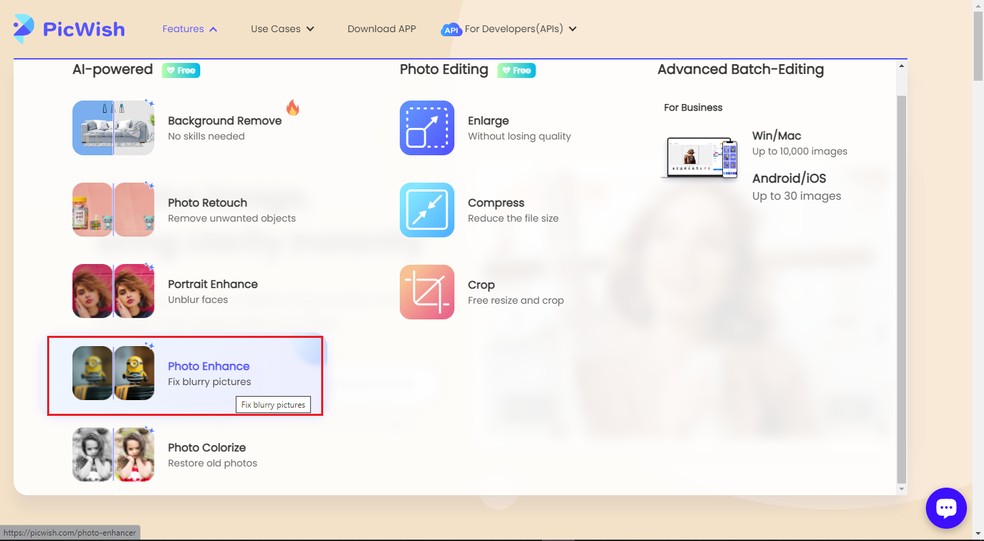Click the API badge icon

451,29
